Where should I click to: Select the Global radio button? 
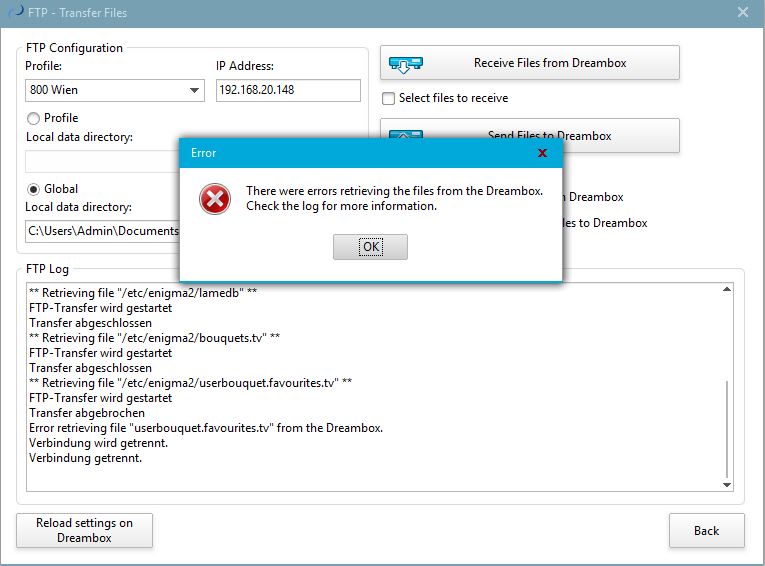point(33,188)
